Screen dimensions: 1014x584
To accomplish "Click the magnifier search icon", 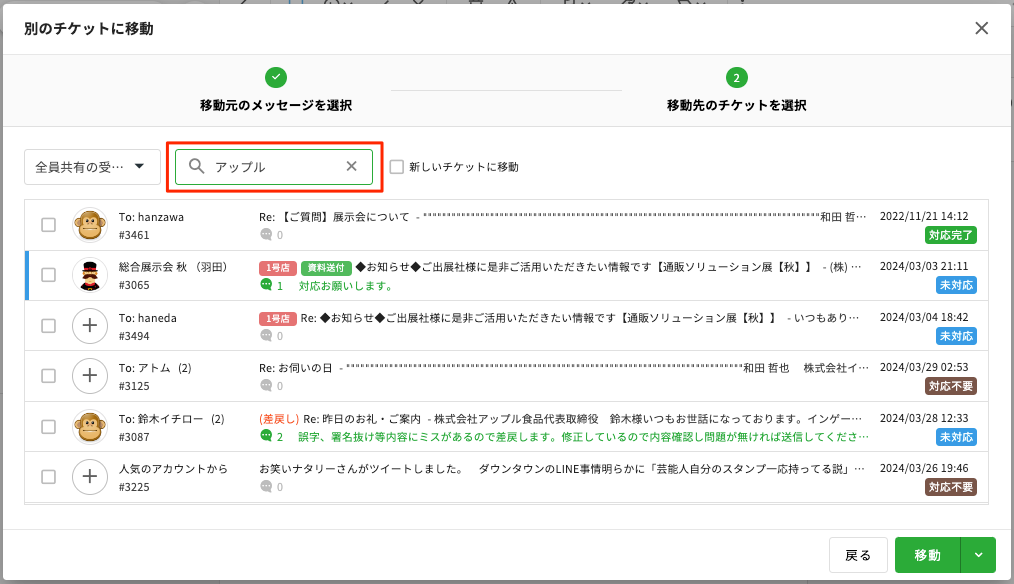I will pyautogui.click(x=197, y=167).
